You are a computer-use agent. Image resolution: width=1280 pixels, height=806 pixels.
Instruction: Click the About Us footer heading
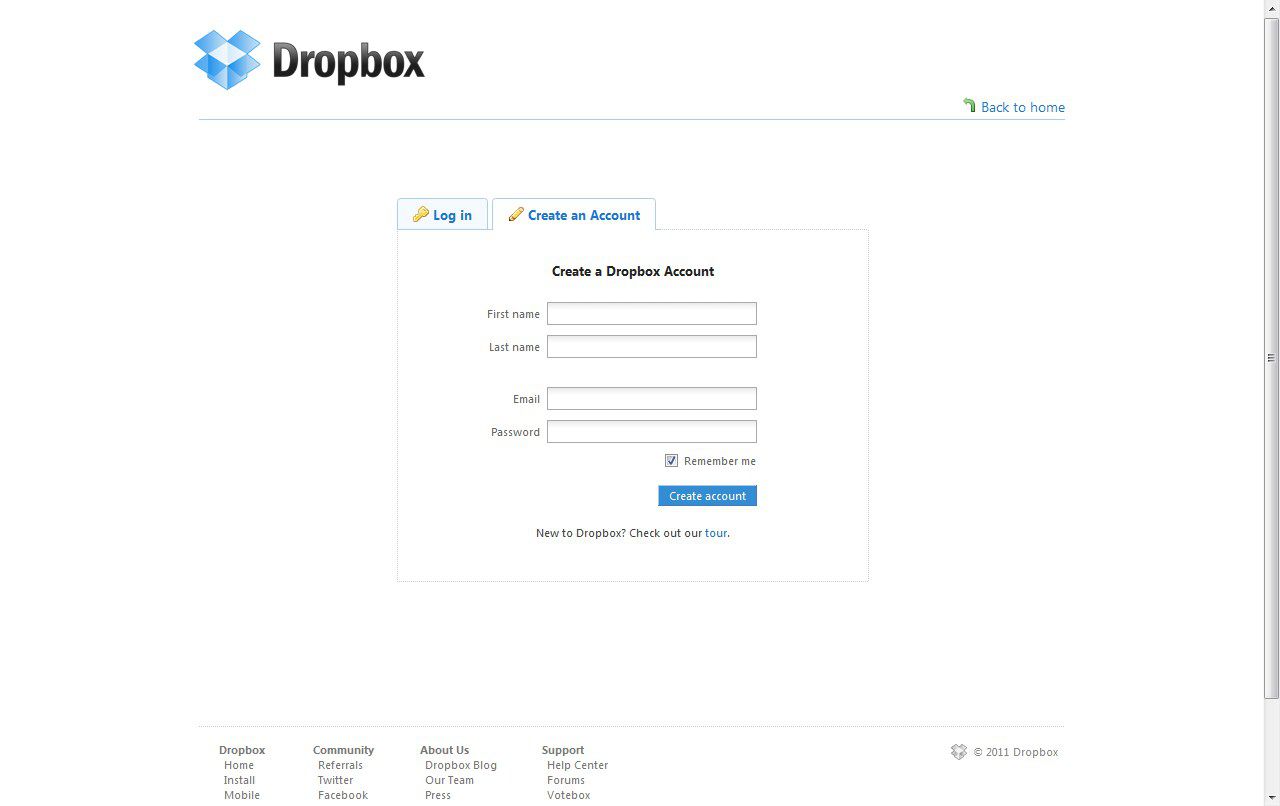click(x=444, y=750)
